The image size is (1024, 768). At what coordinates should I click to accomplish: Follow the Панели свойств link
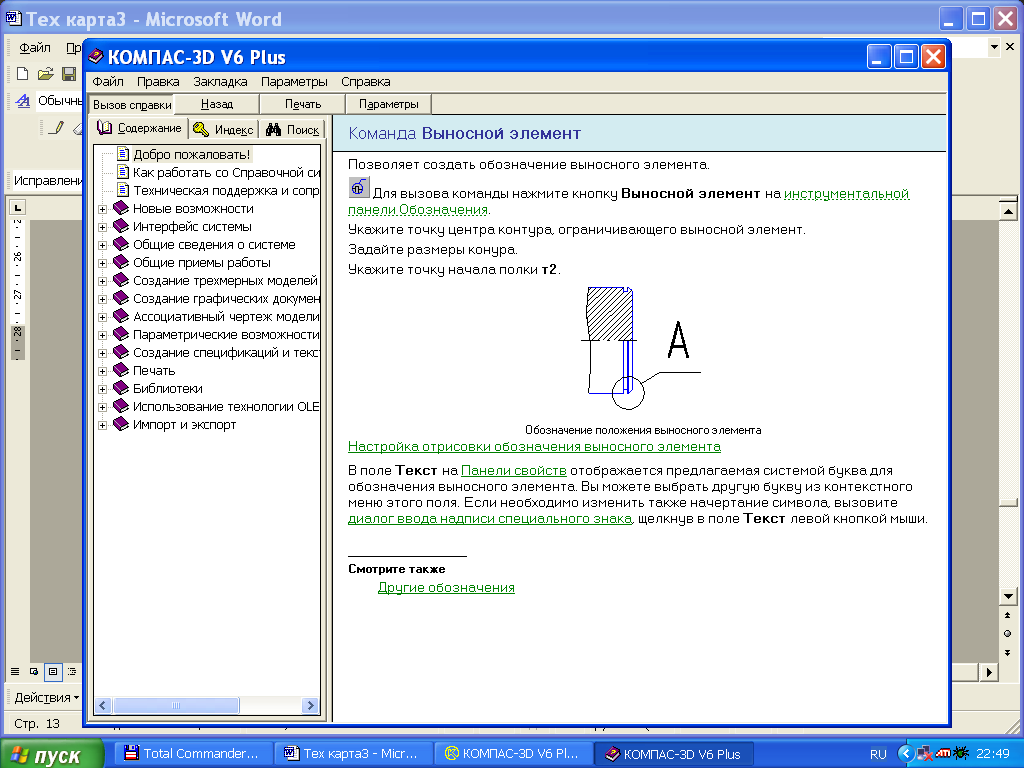pos(513,470)
